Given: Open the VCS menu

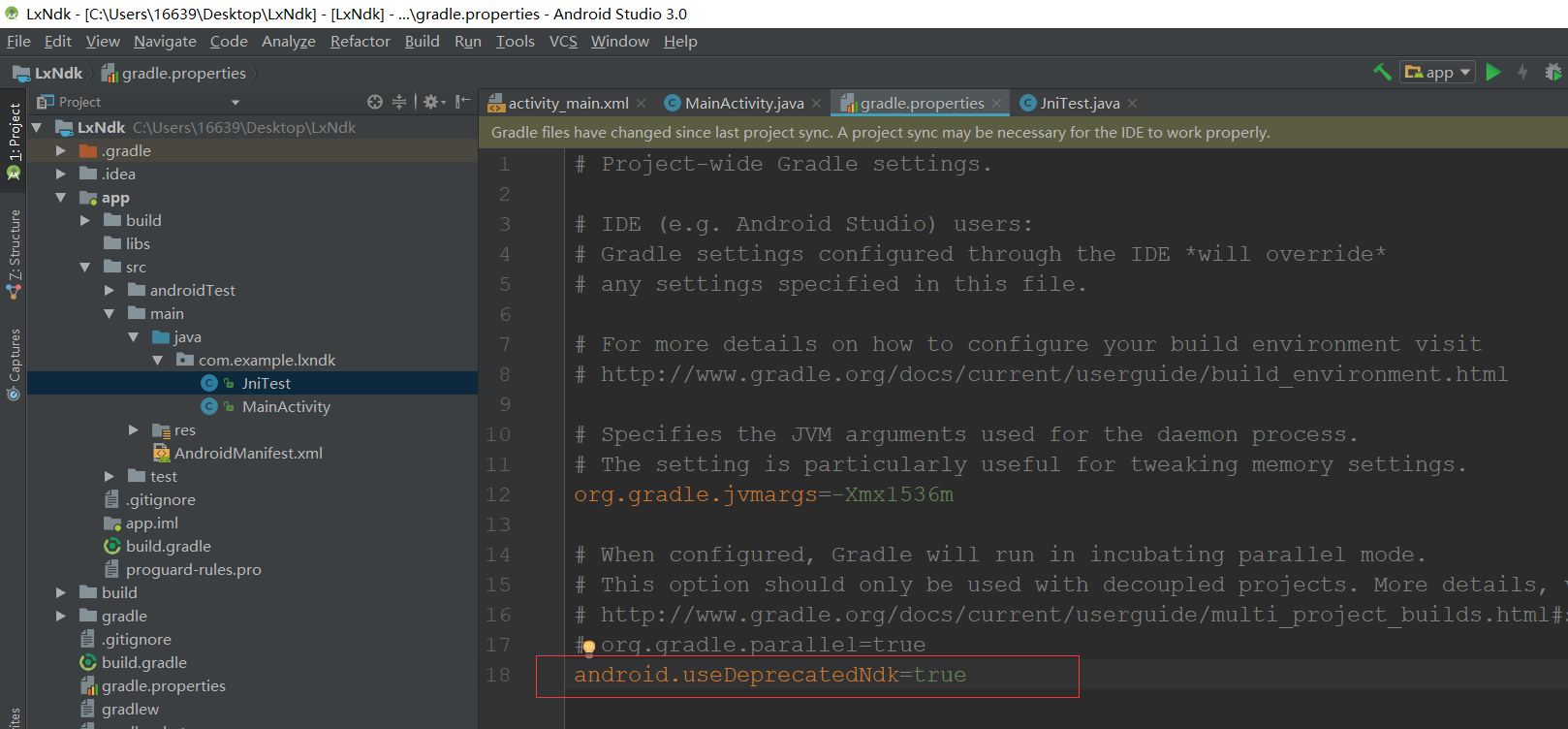Looking at the screenshot, I should pyautogui.click(x=563, y=41).
